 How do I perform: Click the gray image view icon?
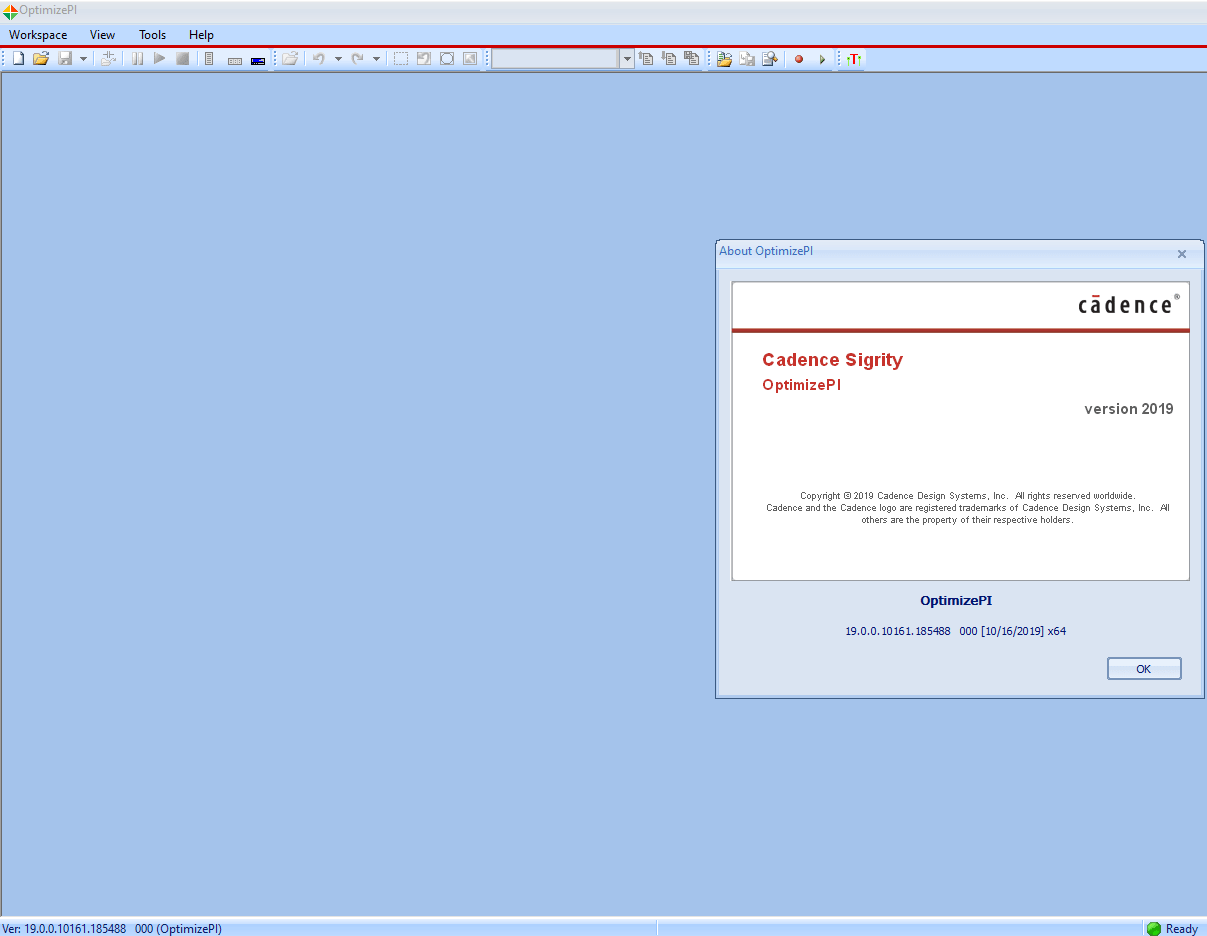point(470,59)
